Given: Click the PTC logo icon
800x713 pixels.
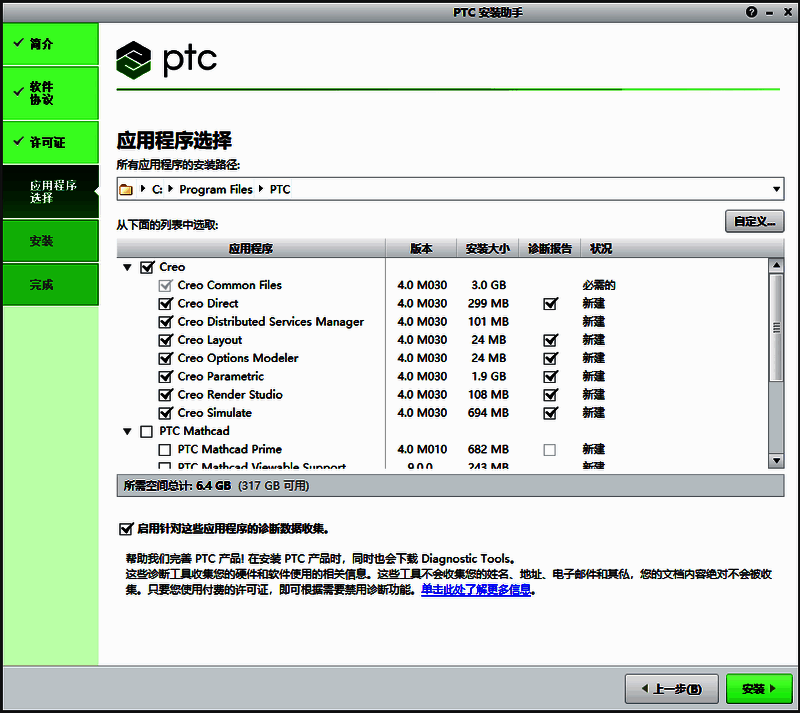Looking at the screenshot, I should (133, 60).
